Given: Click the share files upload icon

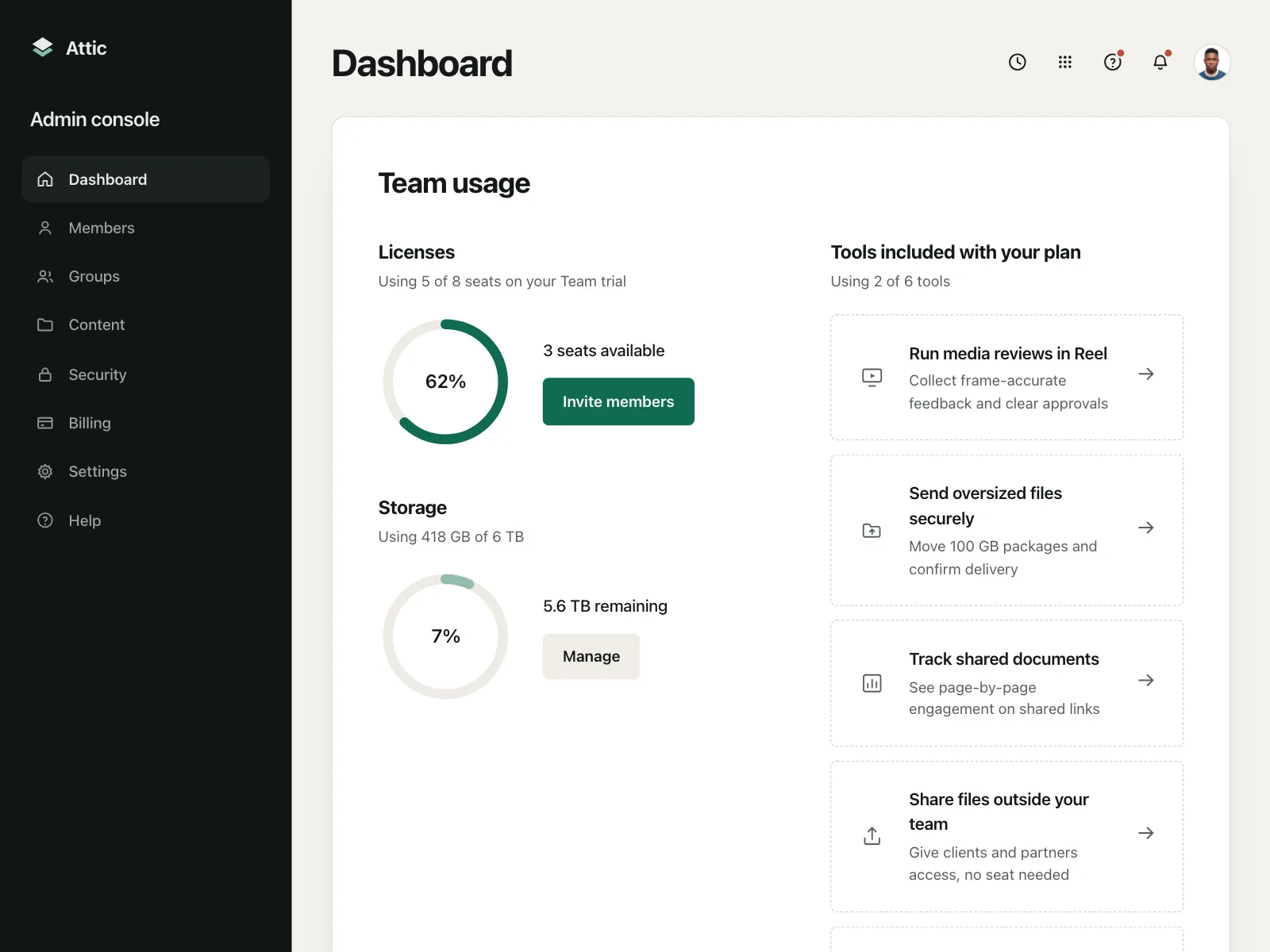Looking at the screenshot, I should point(872,836).
